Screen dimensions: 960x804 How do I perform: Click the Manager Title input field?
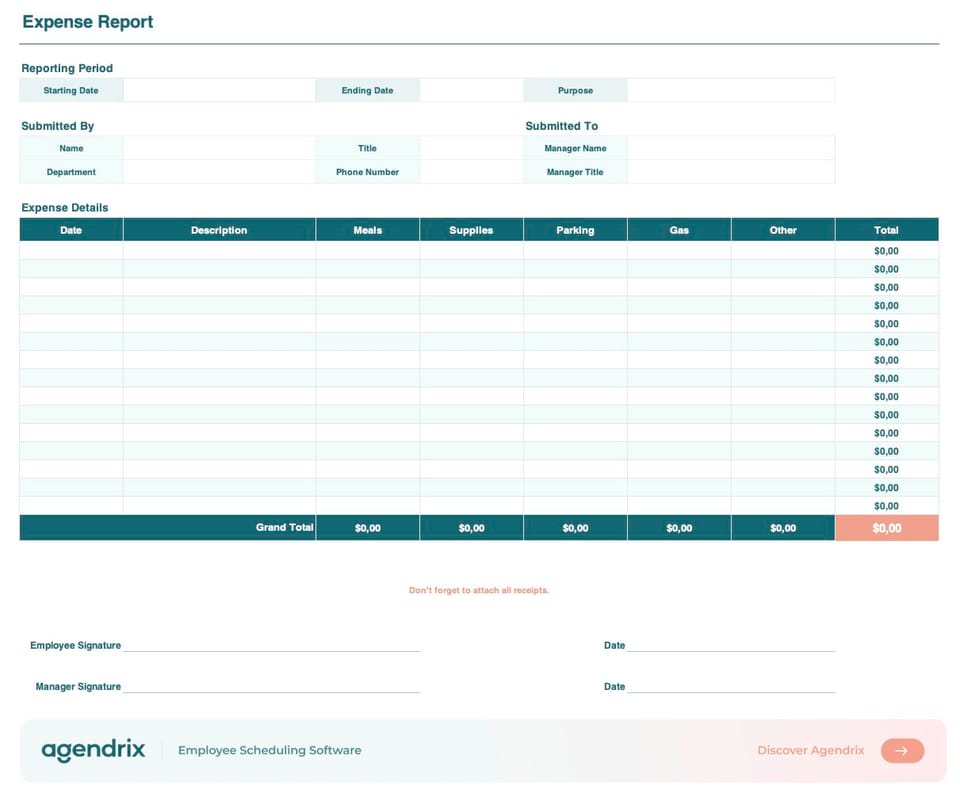point(731,172)
